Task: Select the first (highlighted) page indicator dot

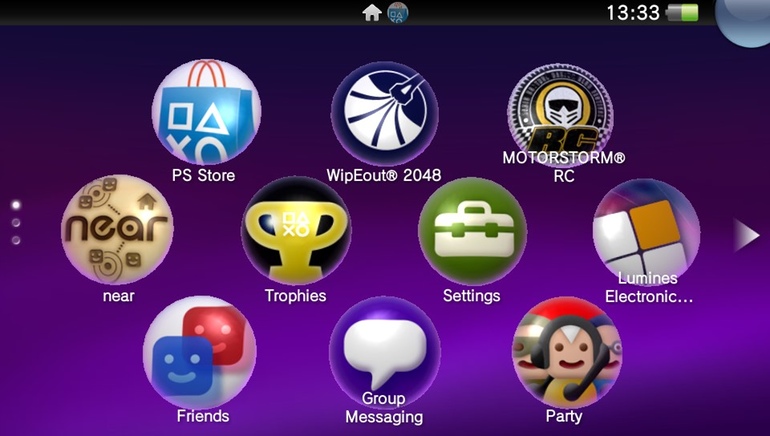Action: (16, 205)
